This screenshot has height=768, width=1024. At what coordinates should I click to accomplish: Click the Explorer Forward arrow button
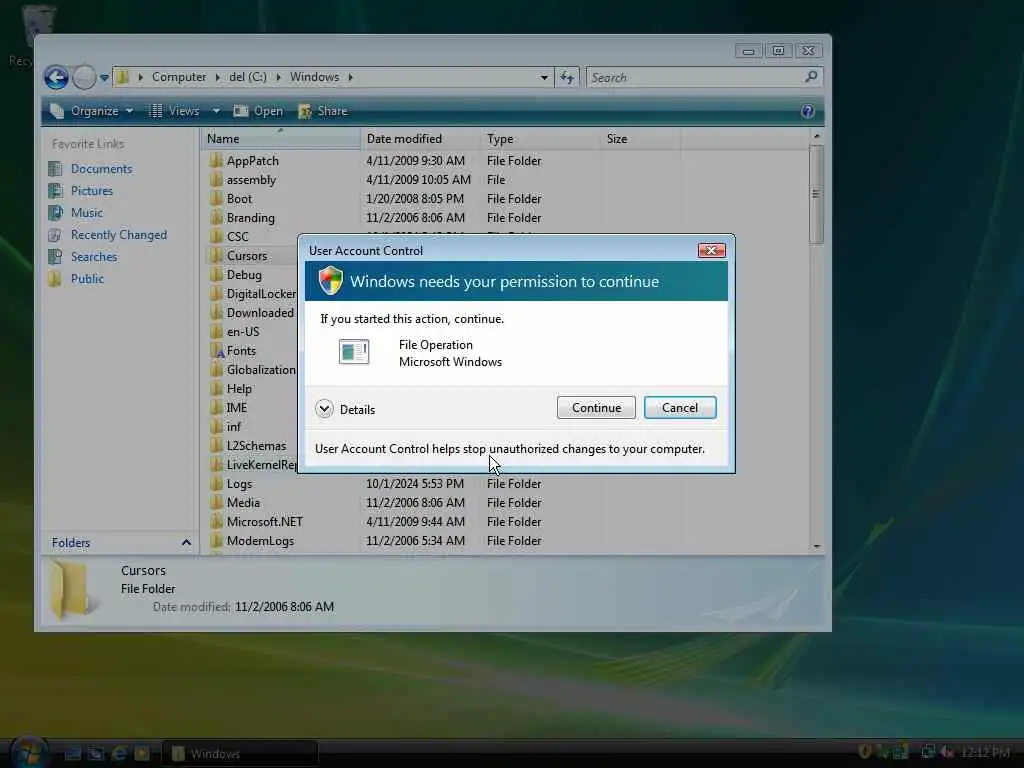coord(84,77)
